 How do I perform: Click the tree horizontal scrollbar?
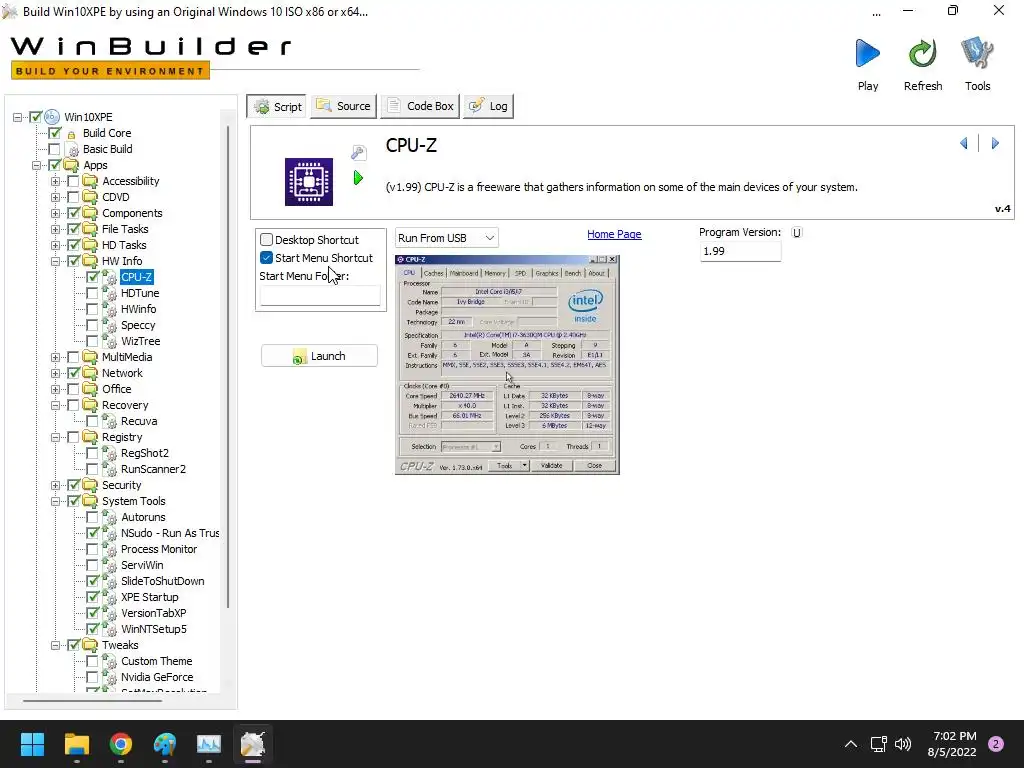coord(92,701)
